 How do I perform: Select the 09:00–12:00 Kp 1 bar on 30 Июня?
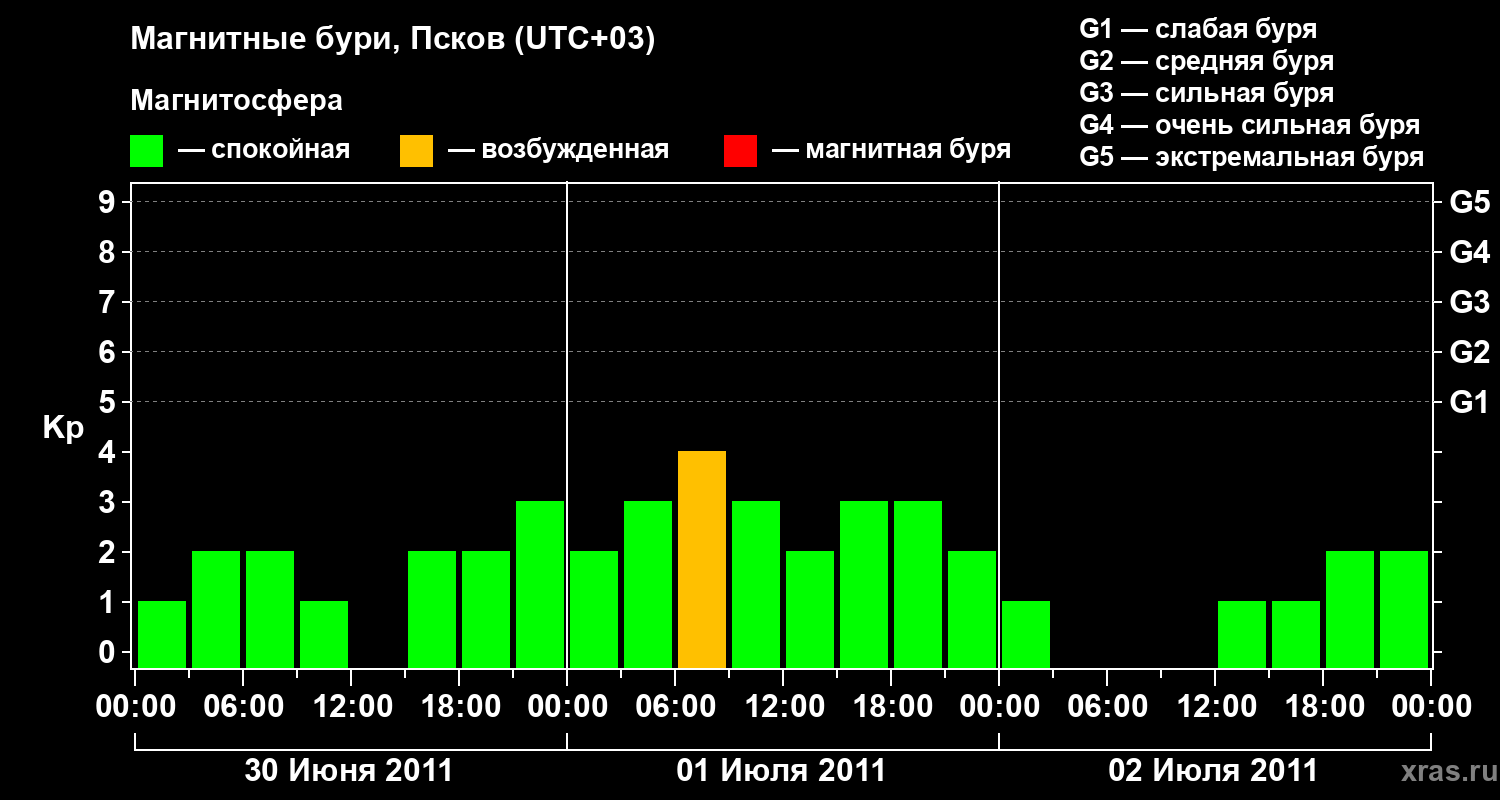[324, 634]
